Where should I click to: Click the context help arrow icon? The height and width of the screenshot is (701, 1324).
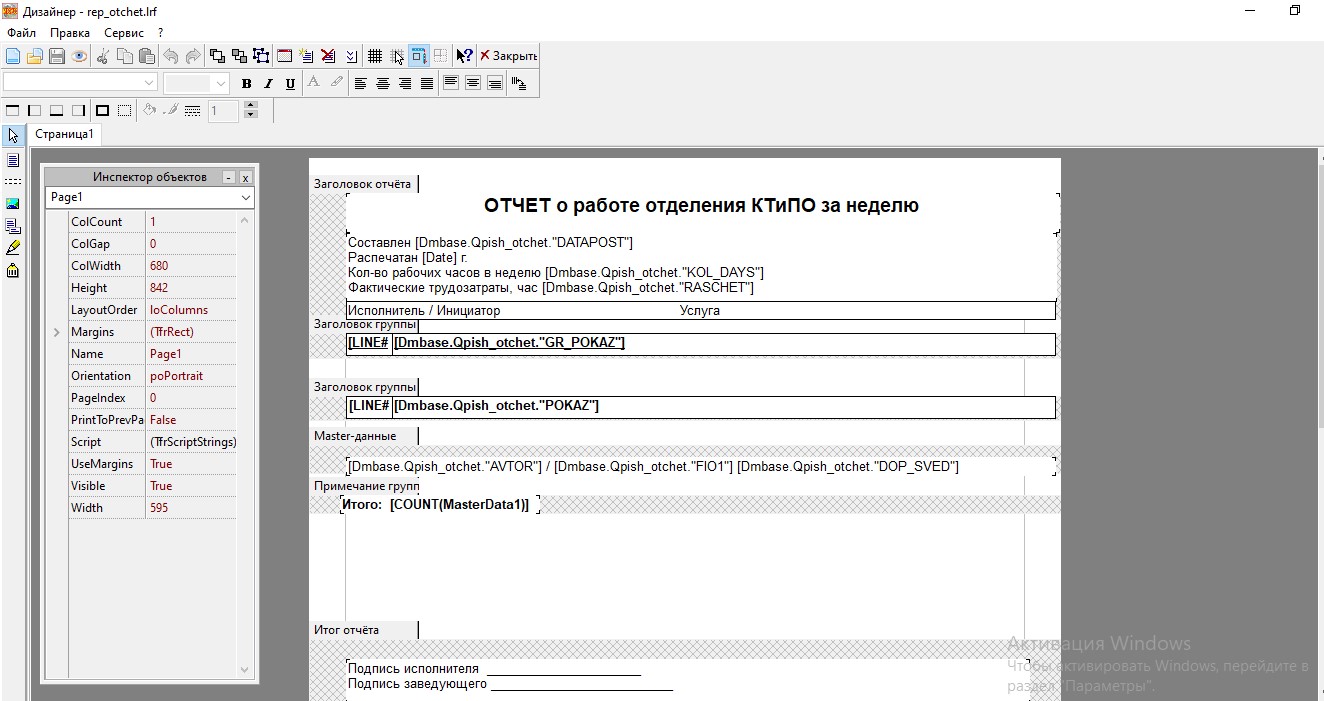[x=464, y=56]
